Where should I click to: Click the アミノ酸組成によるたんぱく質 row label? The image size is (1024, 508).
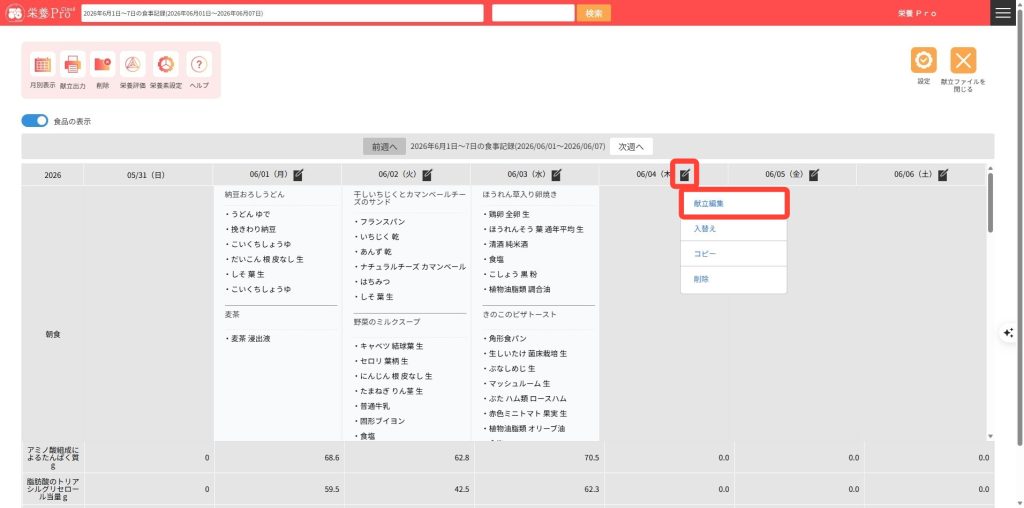tap(53, 457)
